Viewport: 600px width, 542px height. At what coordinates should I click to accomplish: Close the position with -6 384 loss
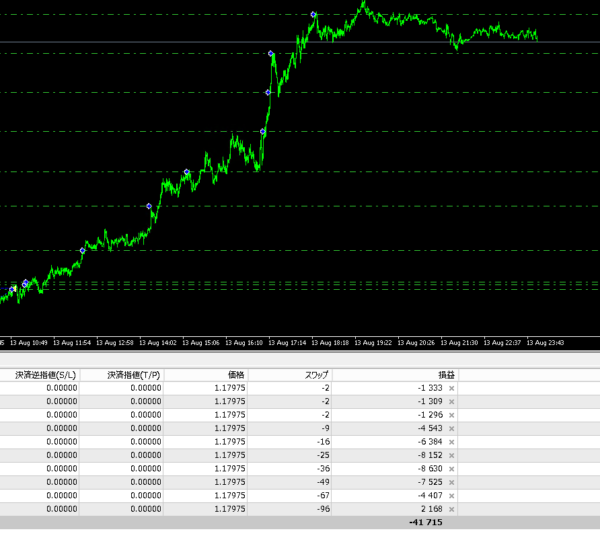click(x=452, y=442)
